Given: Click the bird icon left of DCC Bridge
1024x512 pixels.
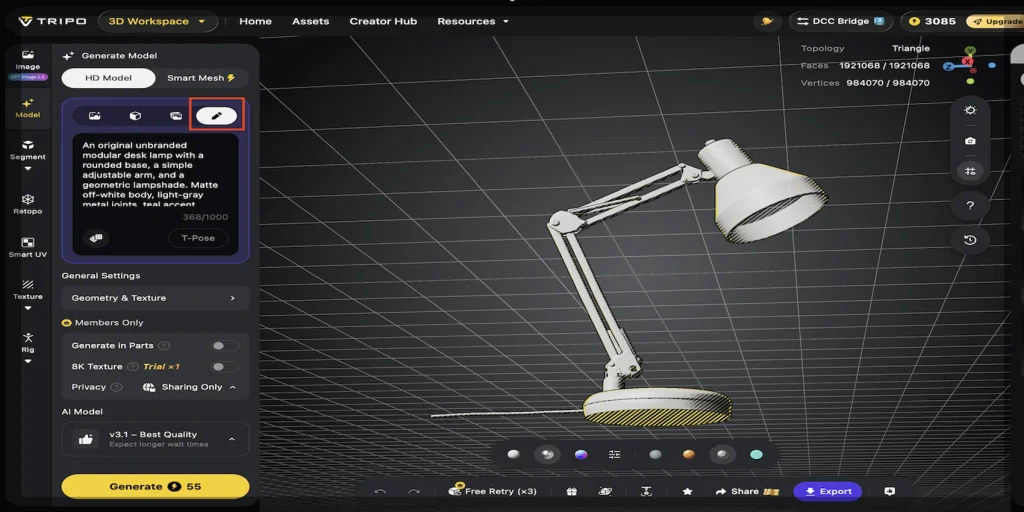Looking at the screenshot, I should (x=767, y=21).
